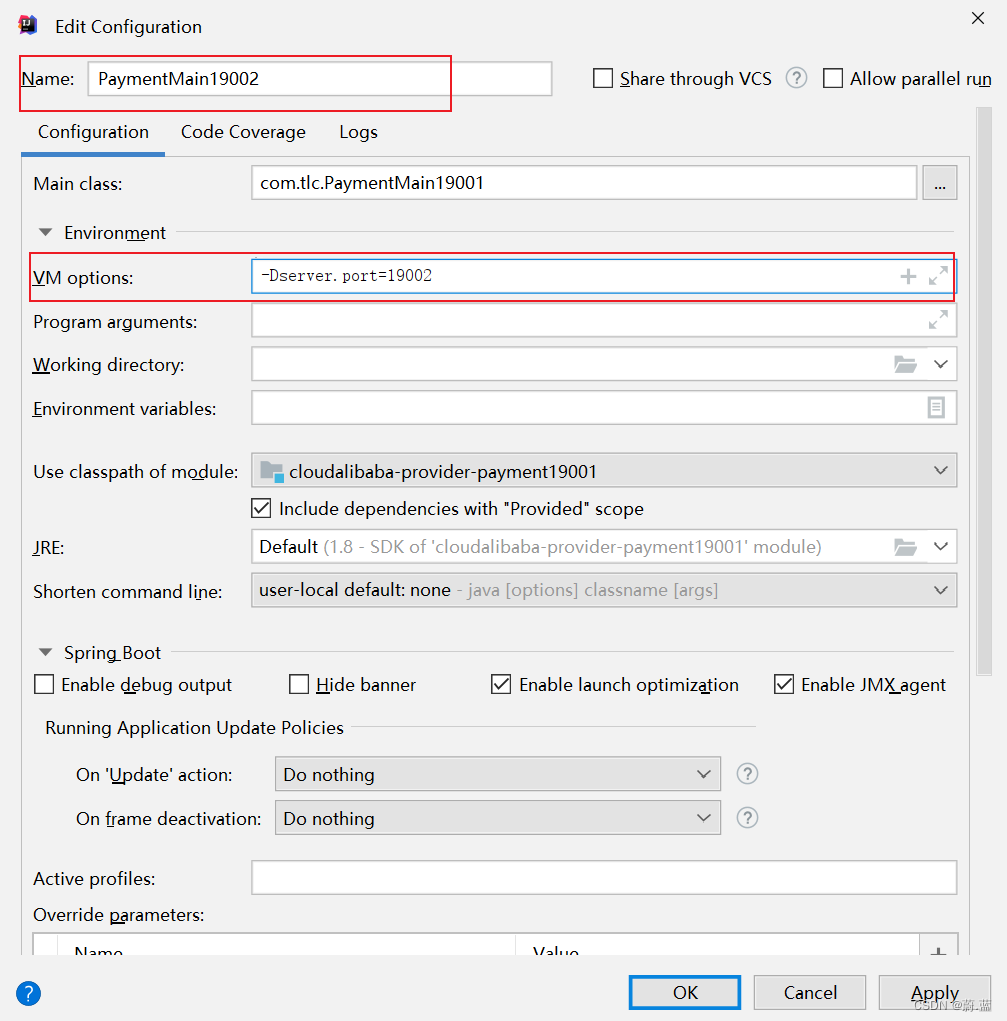The height and width of the screenshot is (1021, 1007).
Task: Open help for Share through VCS
Action: pyautogui.click(x=796, y=78)
